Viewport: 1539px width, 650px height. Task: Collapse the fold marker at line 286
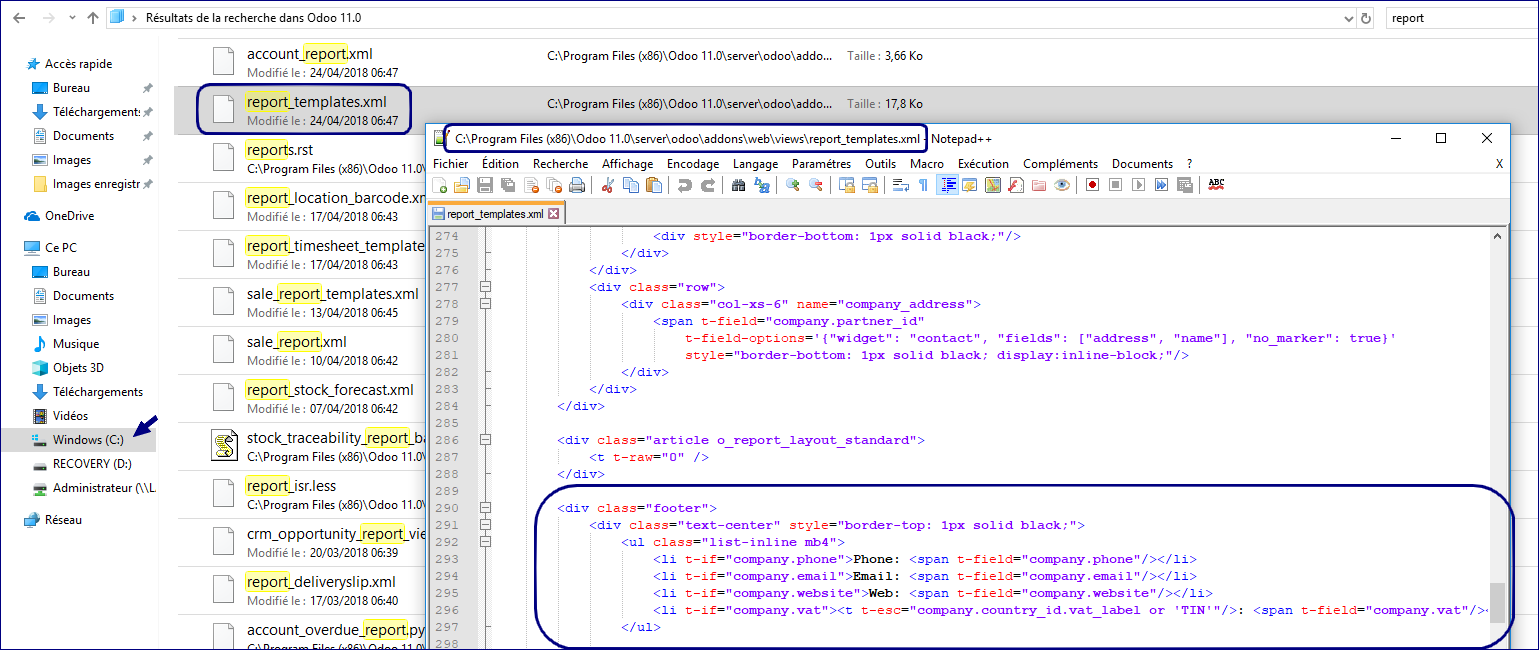click(x=486, y=440)
